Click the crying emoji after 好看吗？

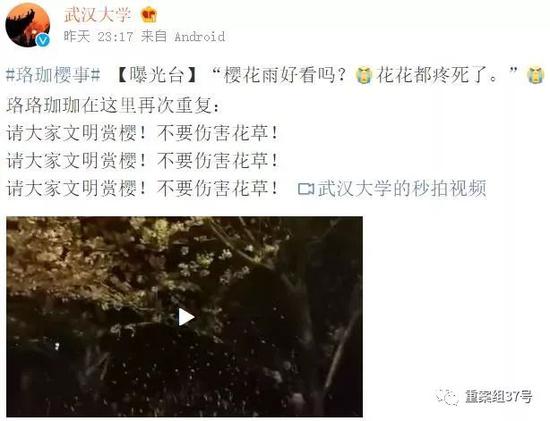(x=363, y=75)
